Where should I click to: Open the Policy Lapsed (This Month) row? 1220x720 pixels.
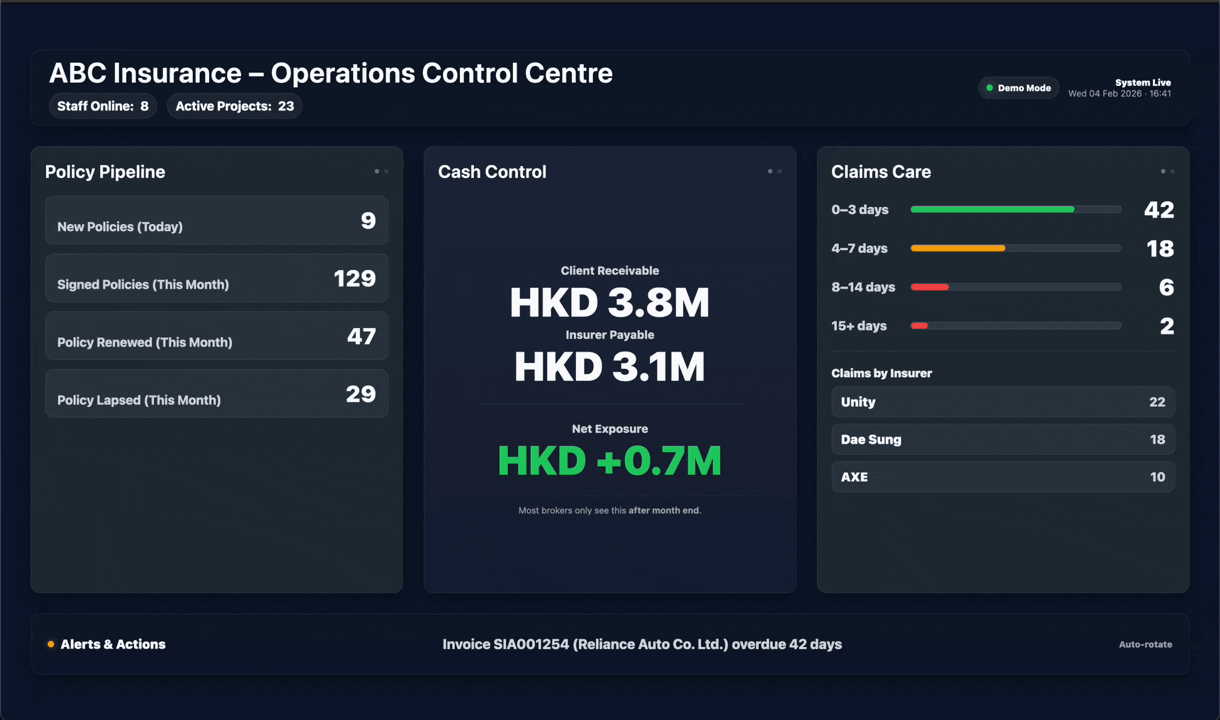coord(216,394)
